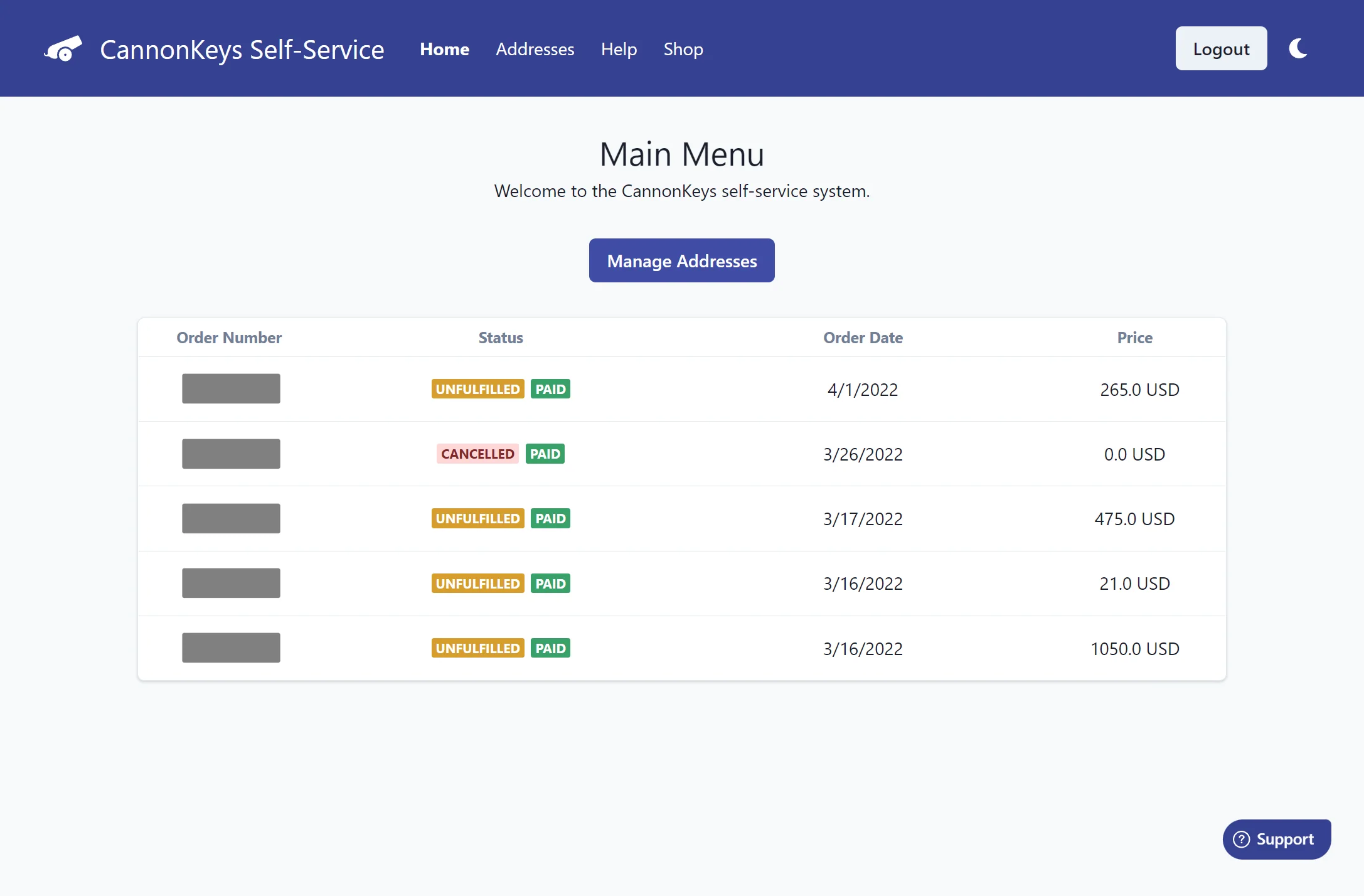Viewport: 1364px width, 896px height.
Task: Open the order number priced 475.0 USD
Action: tap(231, 518)
